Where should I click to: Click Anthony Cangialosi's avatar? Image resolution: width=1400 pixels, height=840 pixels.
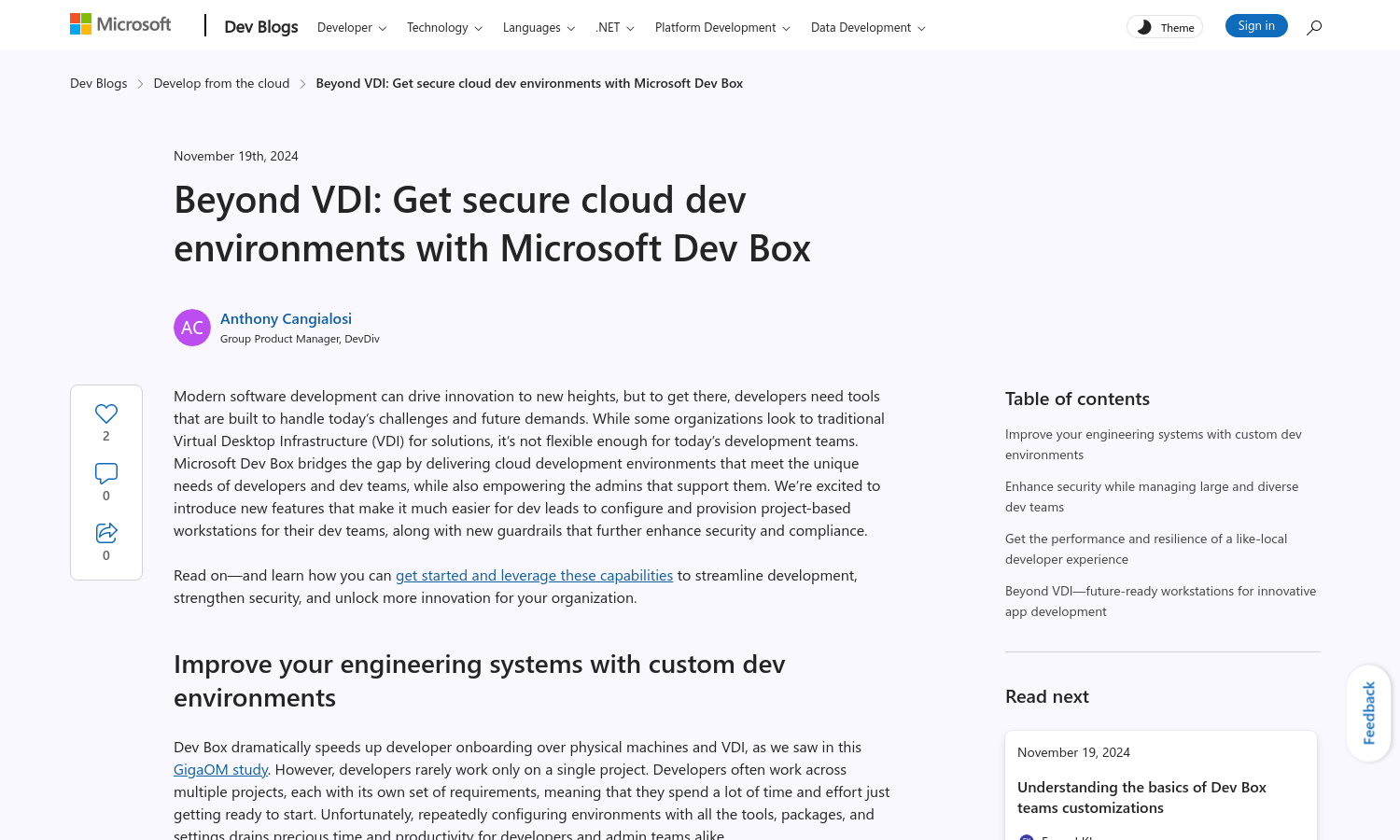tap(192, 328)
